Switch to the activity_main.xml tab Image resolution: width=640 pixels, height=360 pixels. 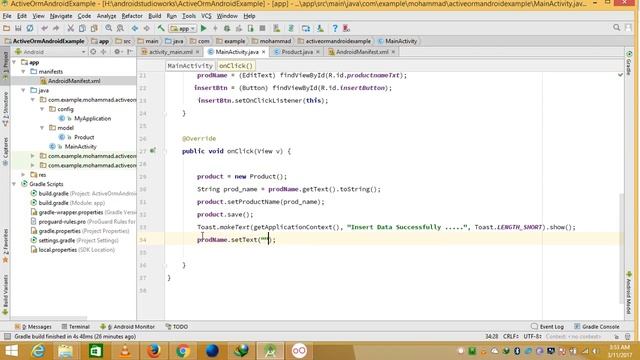coord(171,52)
